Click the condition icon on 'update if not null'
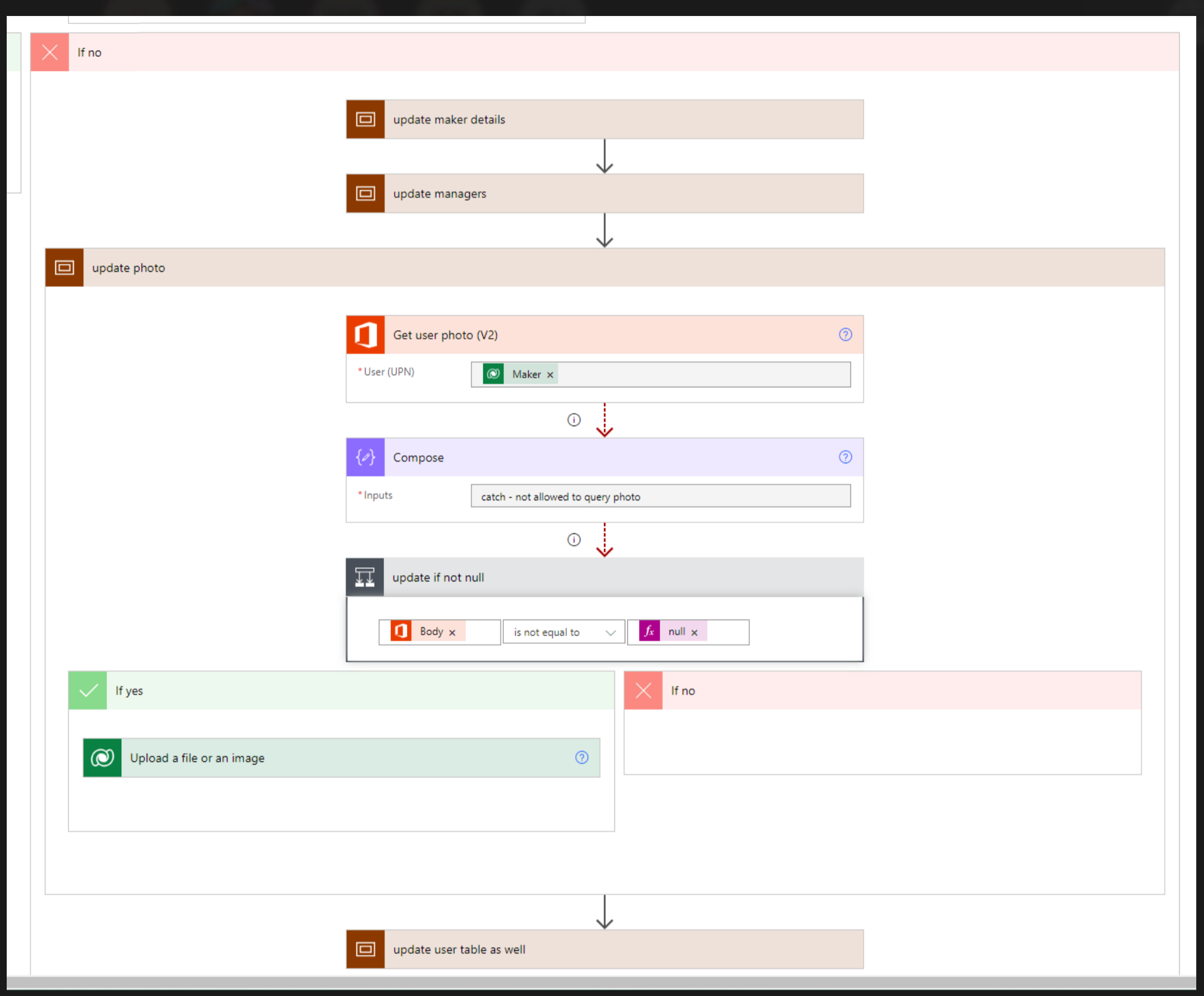Viewport: 1204px width, 996px height. (365, 577)
